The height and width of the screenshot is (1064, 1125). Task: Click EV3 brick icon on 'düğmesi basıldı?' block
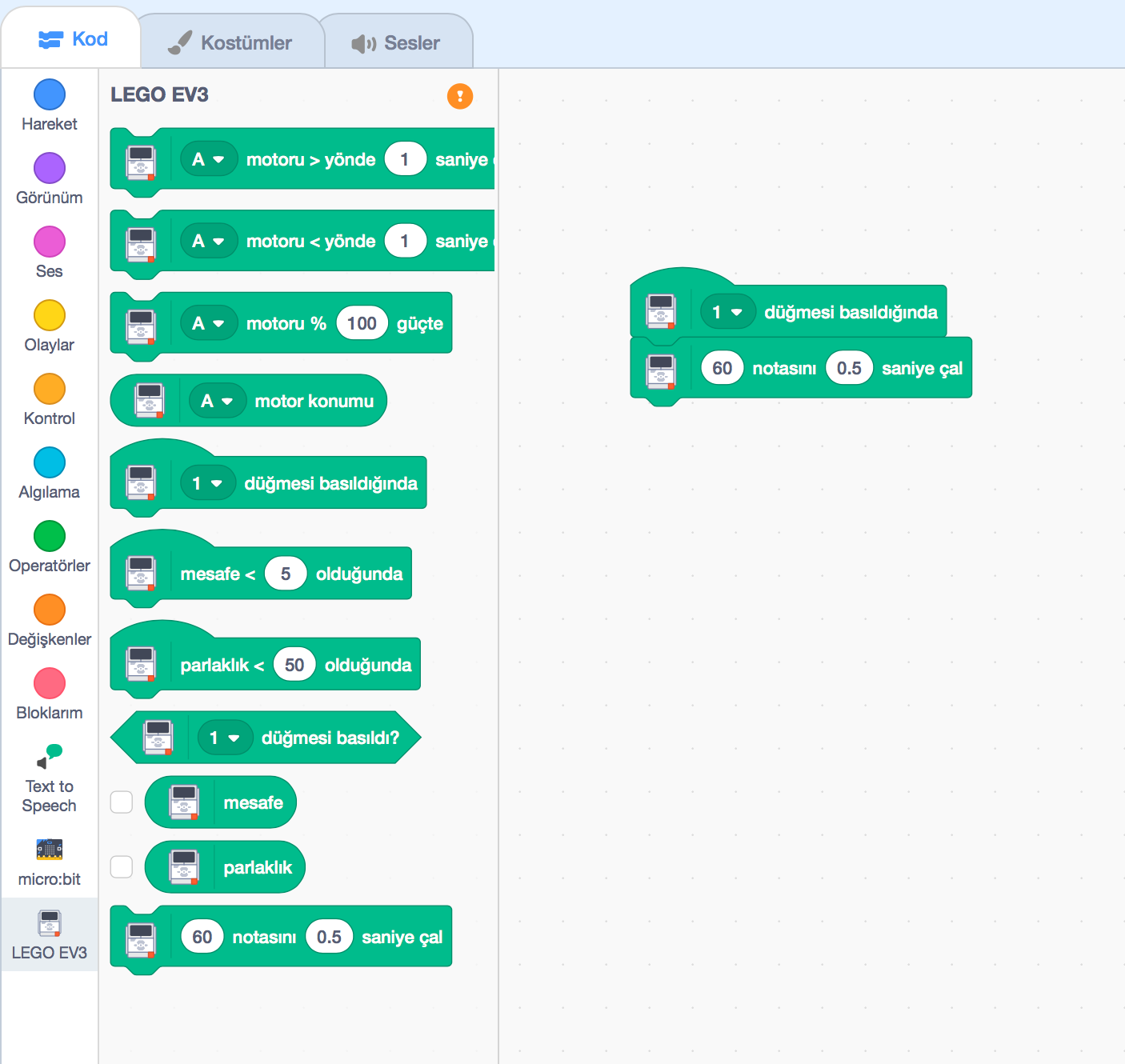click(158, 738)
